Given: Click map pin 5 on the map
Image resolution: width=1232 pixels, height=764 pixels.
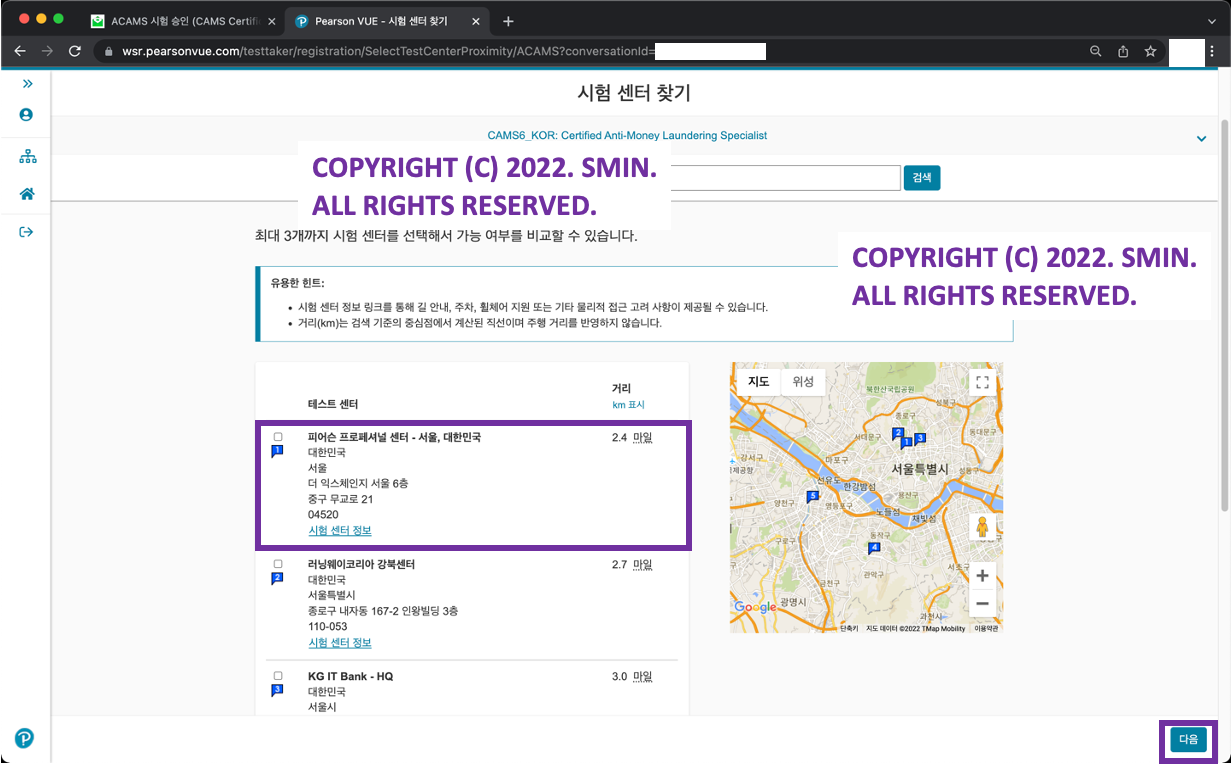Looking at the screenshot, I should [813, 497].
